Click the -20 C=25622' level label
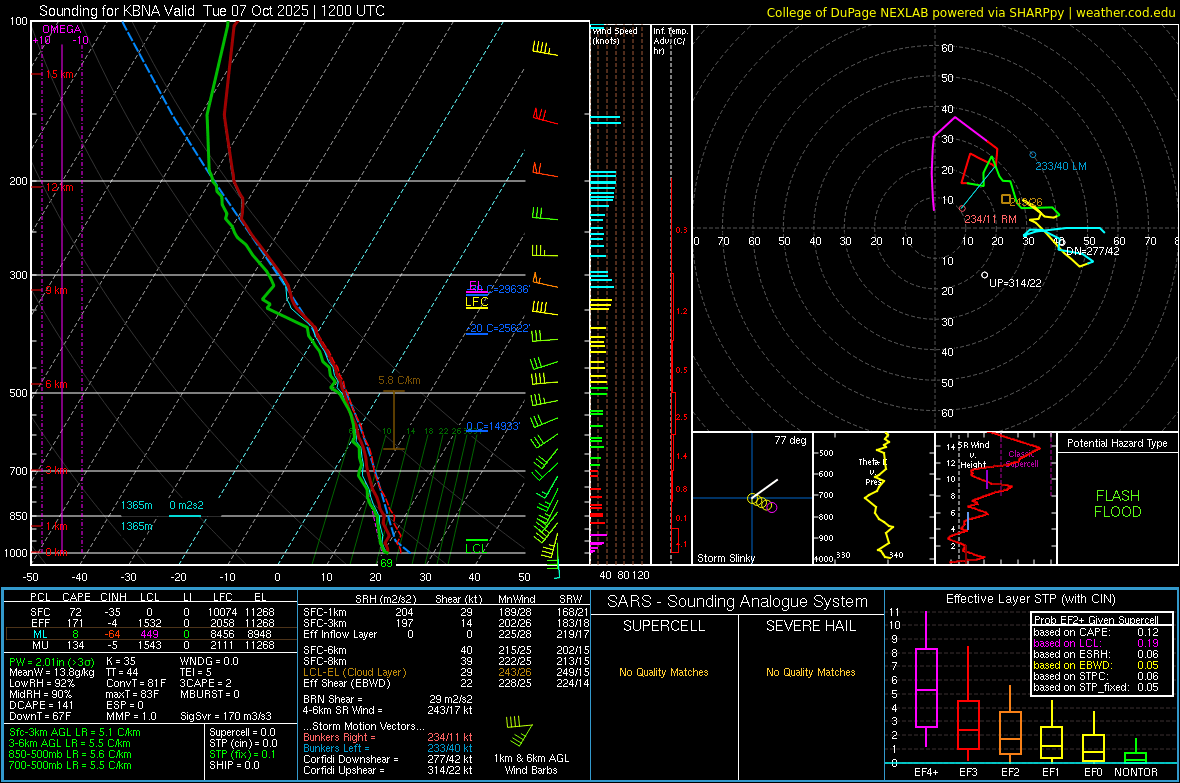 498,328
